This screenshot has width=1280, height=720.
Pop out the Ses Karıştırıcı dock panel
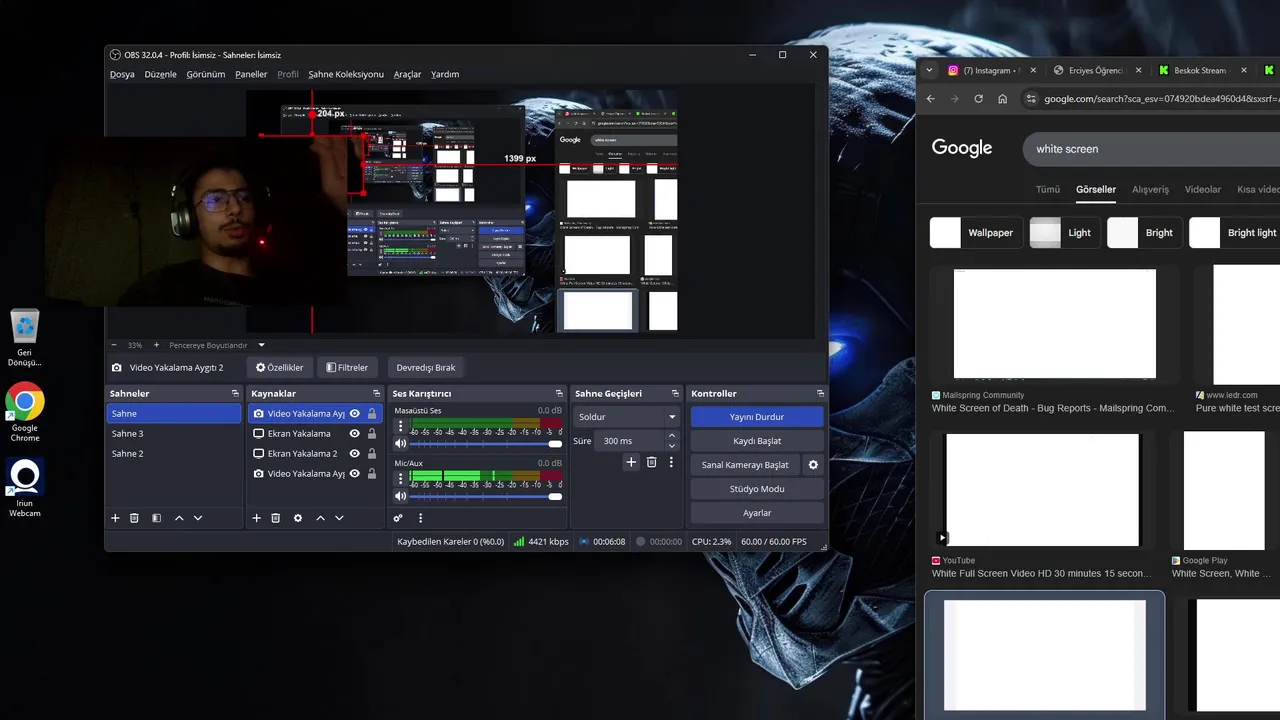pos(559,394)
